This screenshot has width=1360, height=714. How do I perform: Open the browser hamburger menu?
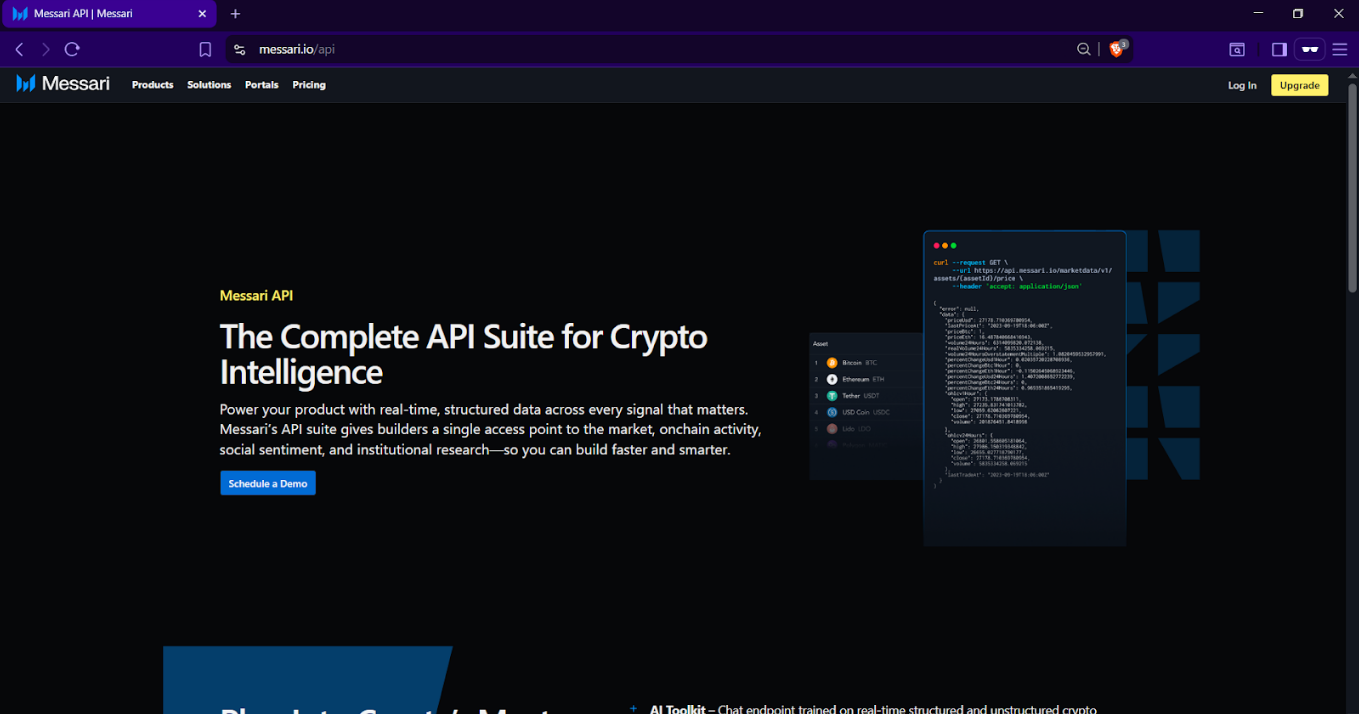(x=1340, y=49)
